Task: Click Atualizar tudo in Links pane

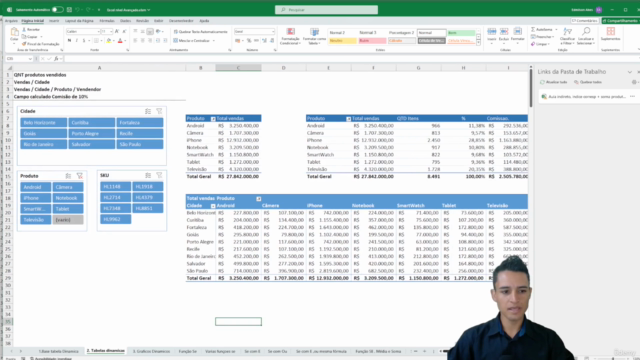Action: coord(553,82)
